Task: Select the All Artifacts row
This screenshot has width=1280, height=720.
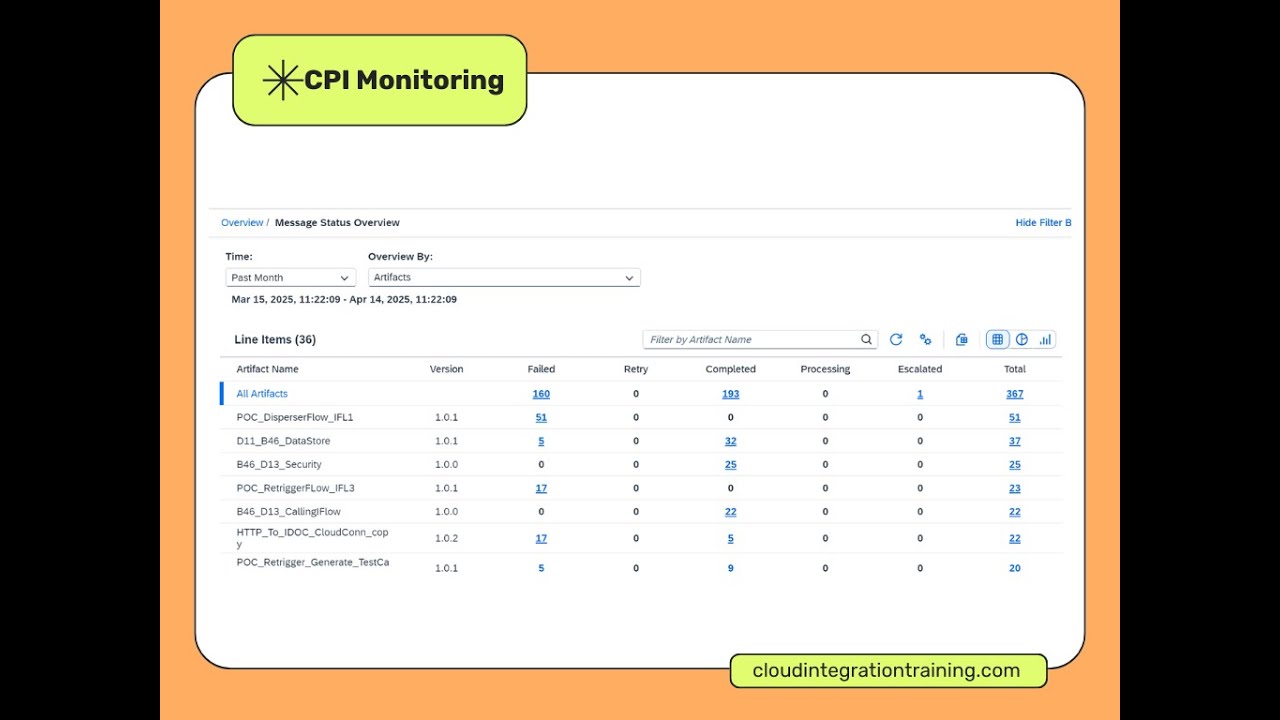Action: (641, 394)
